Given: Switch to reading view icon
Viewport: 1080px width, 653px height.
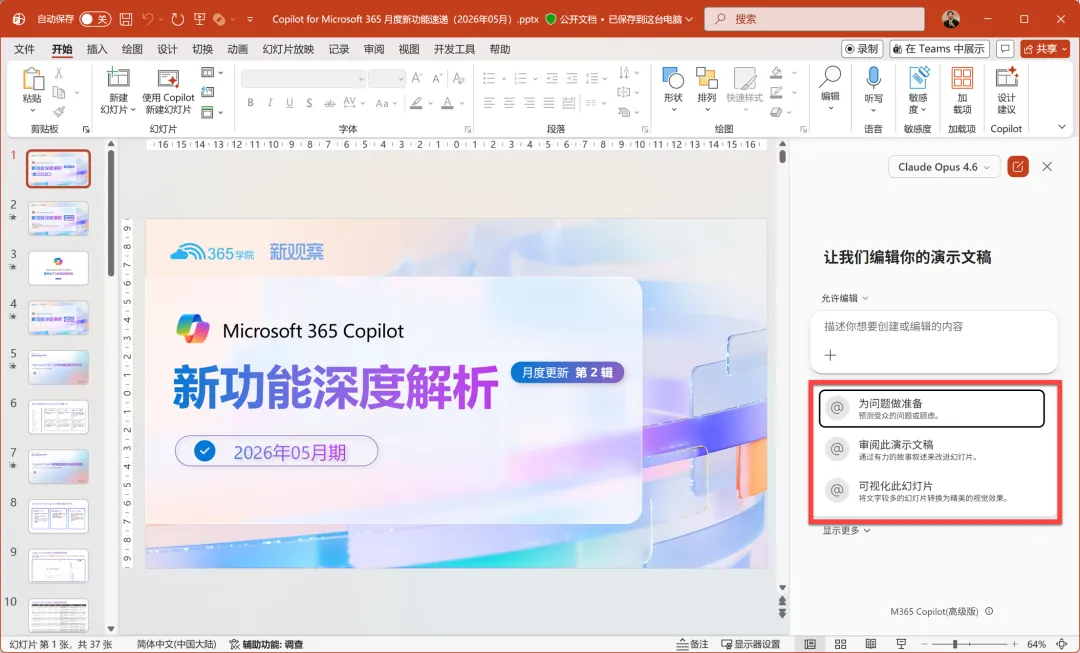Looking at the screenshot, I should pos(871,644).
